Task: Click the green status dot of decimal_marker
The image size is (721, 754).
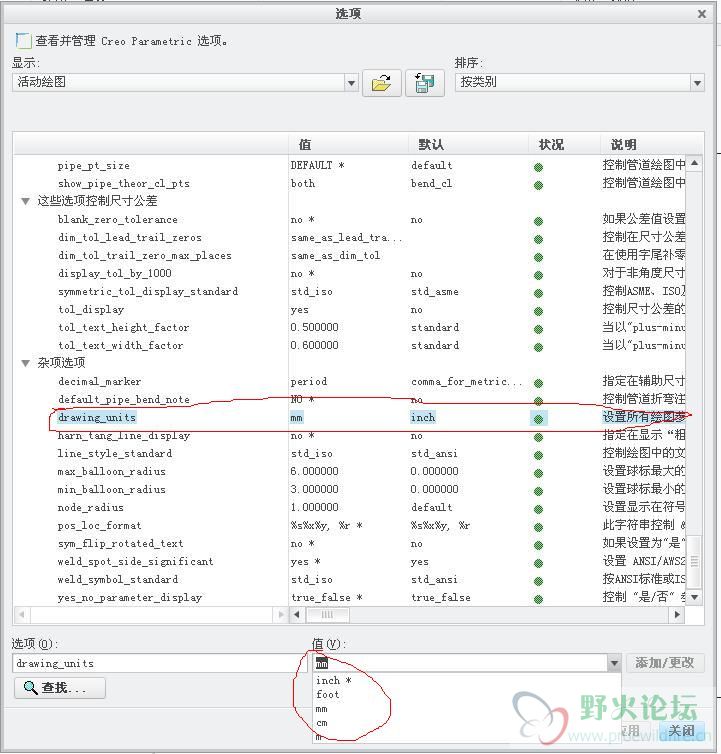Action: [539, 383]
